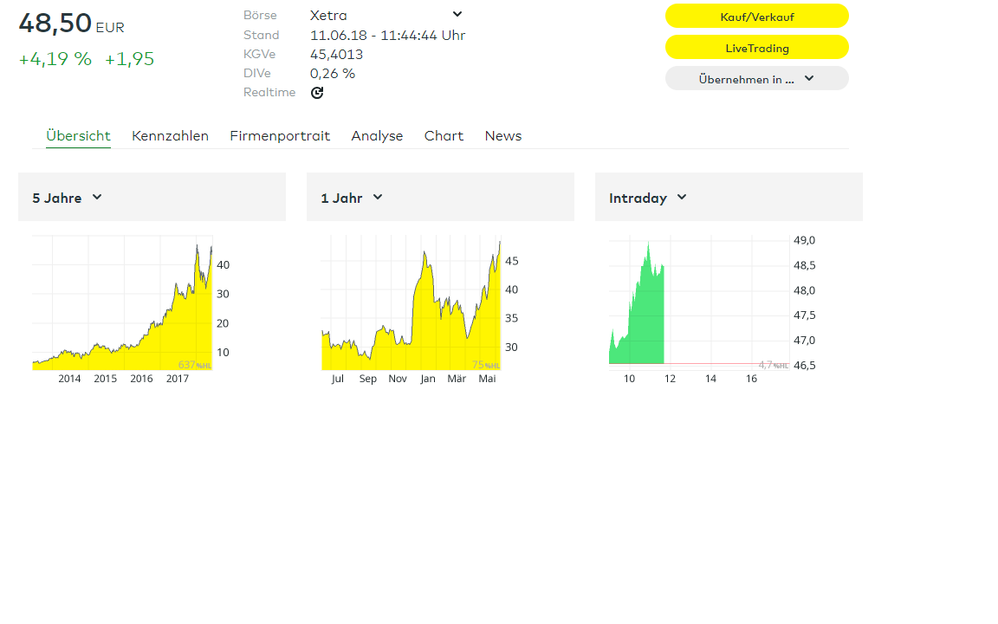Click the Xetra exchange name

pyautogui.click(x=328, y=15)
